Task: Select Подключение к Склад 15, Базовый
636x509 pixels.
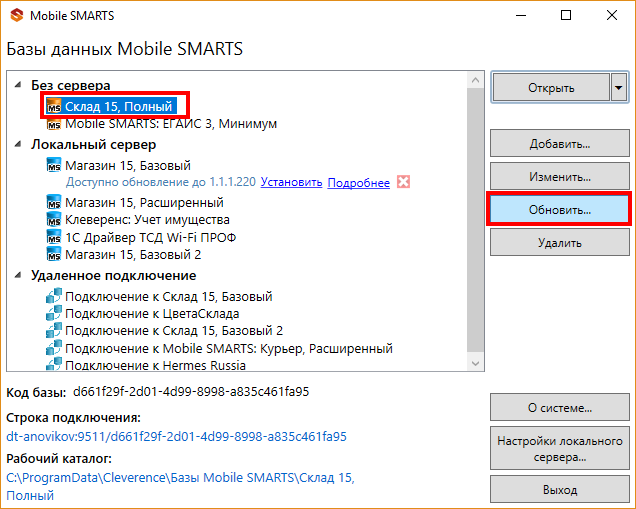Action: coord(169,296)
